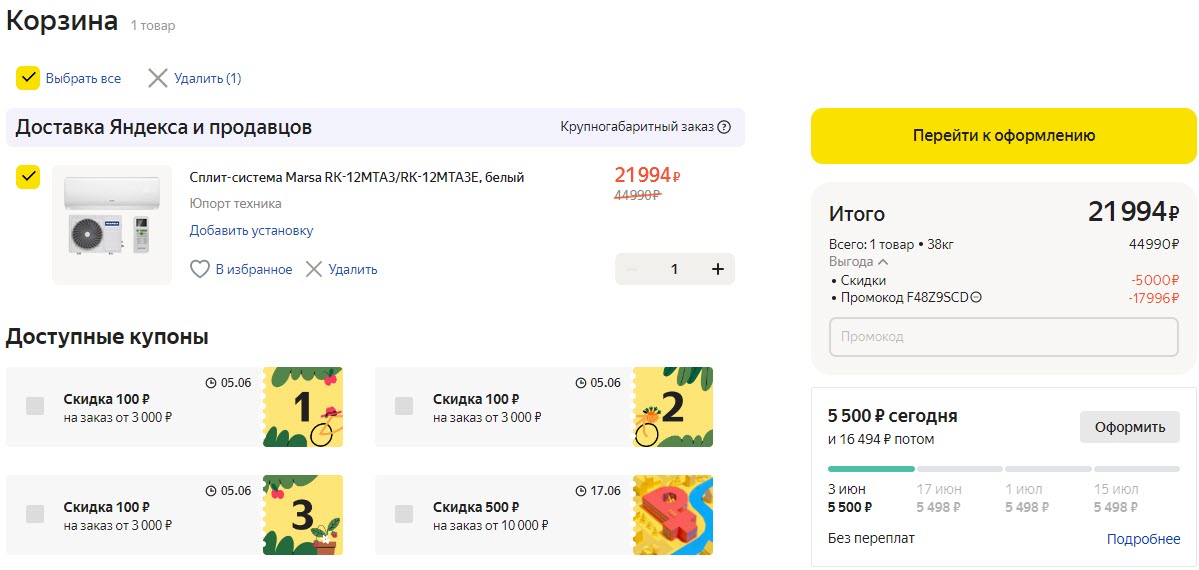Click the X icon next to Удалить (1)
Screen dimensions: 1199x570
click(x=157, y=78)
